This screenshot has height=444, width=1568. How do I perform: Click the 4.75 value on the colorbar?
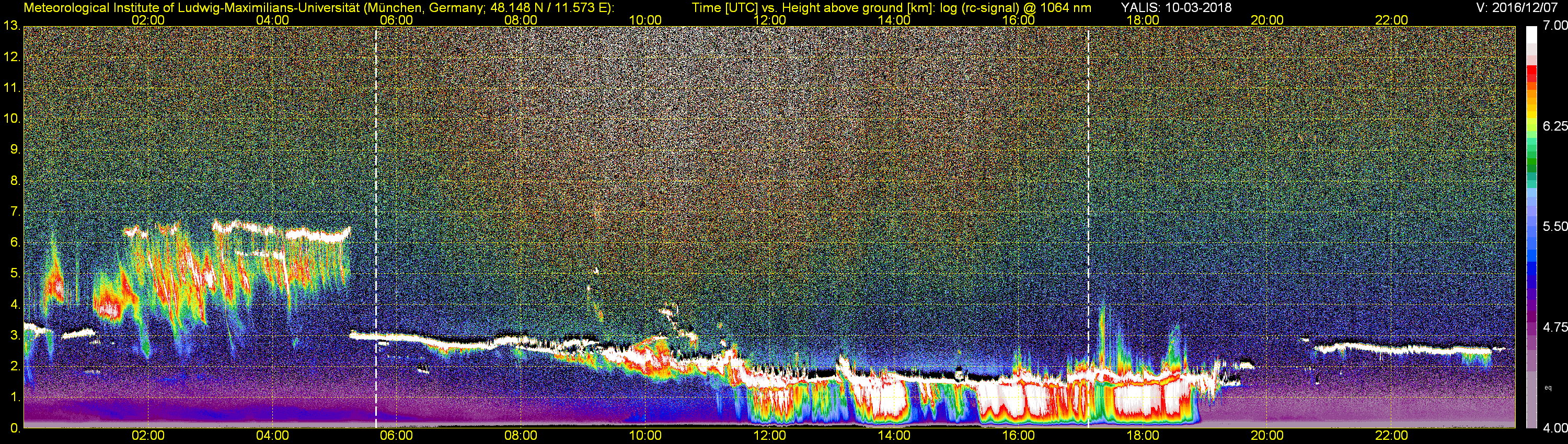pos(1554,327)
